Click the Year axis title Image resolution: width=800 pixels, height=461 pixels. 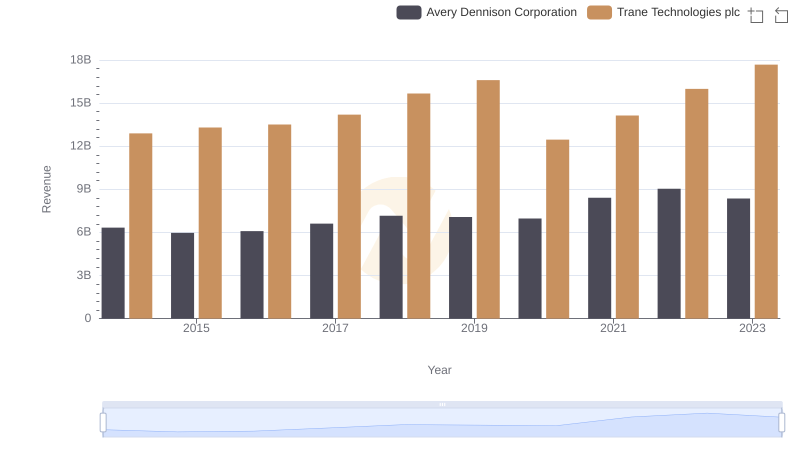tap(440, 370)
